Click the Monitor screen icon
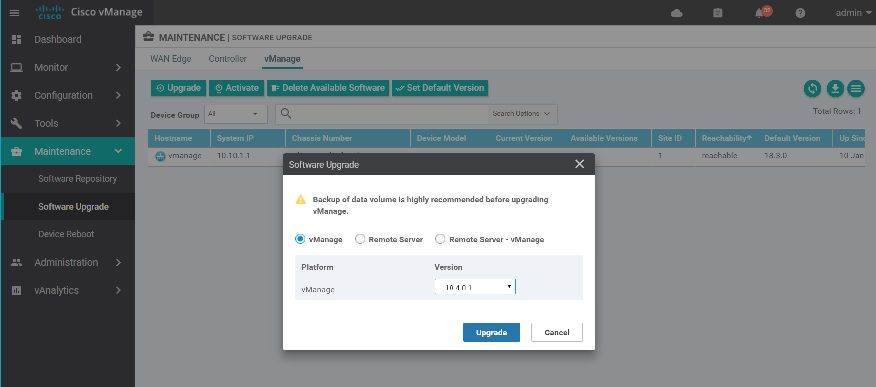 click(16, 68)
